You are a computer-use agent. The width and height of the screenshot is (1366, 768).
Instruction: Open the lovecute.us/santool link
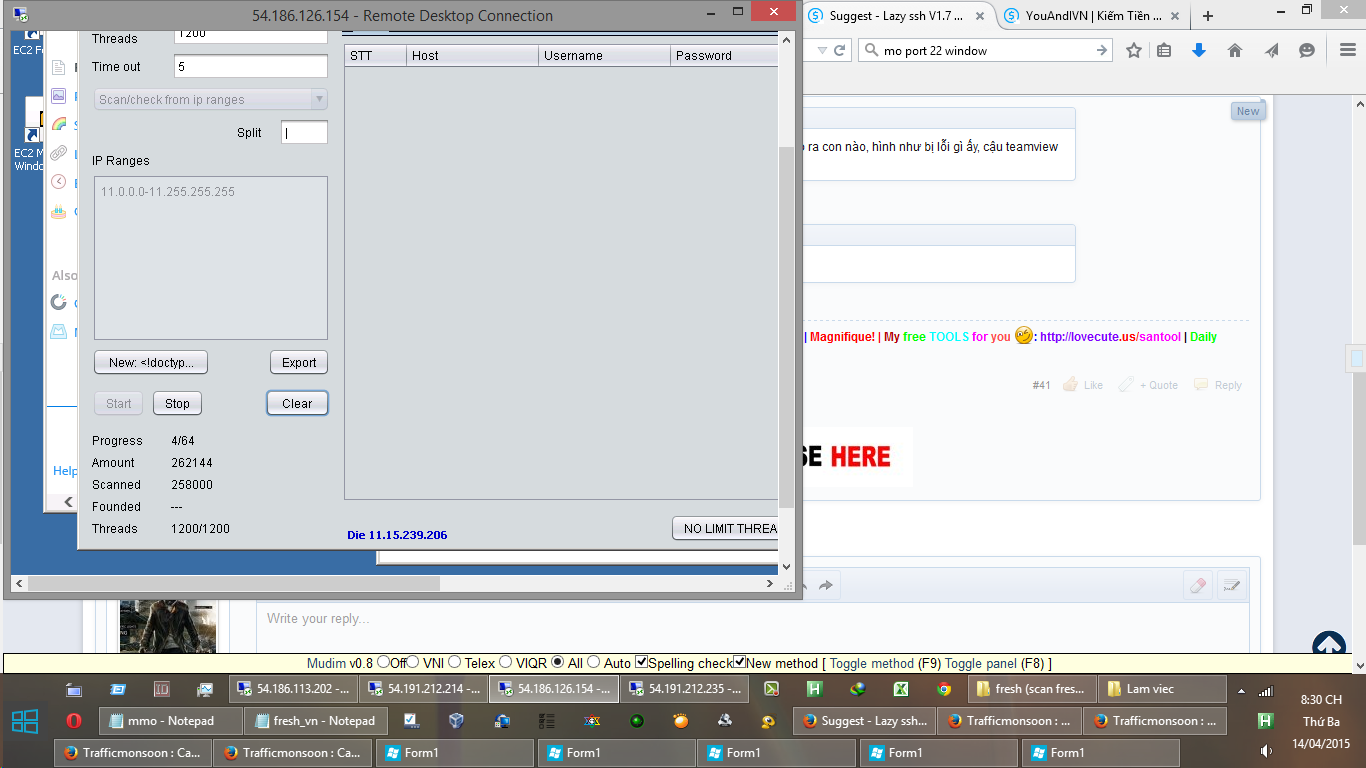[1110, 337]
